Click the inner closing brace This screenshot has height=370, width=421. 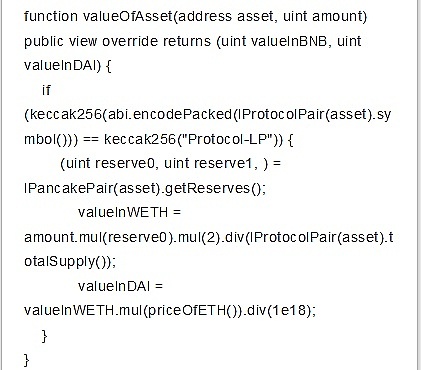(x=45, y=335)
